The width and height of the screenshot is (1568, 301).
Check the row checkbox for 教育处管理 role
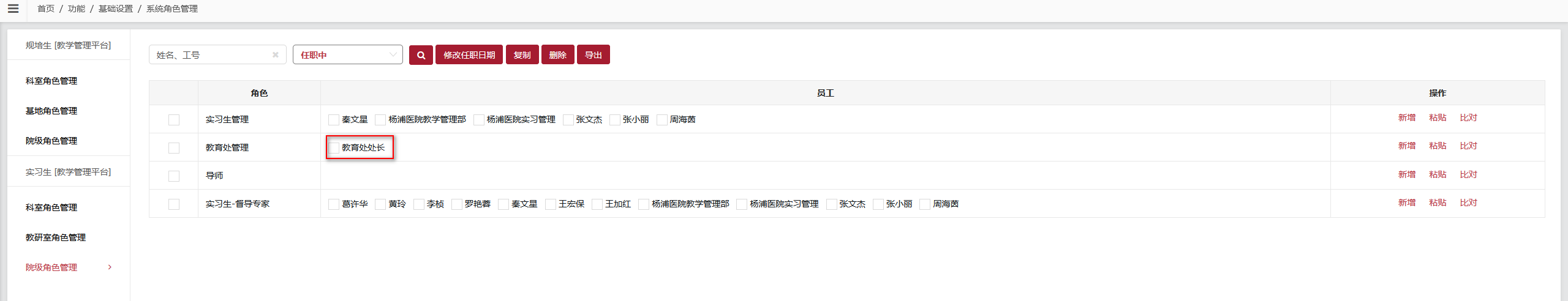click(x=174, y=147)
